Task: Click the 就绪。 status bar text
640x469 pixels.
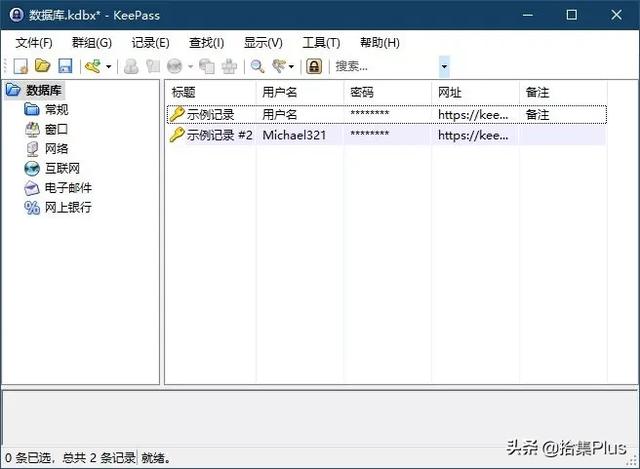Action: pos(156,458)
